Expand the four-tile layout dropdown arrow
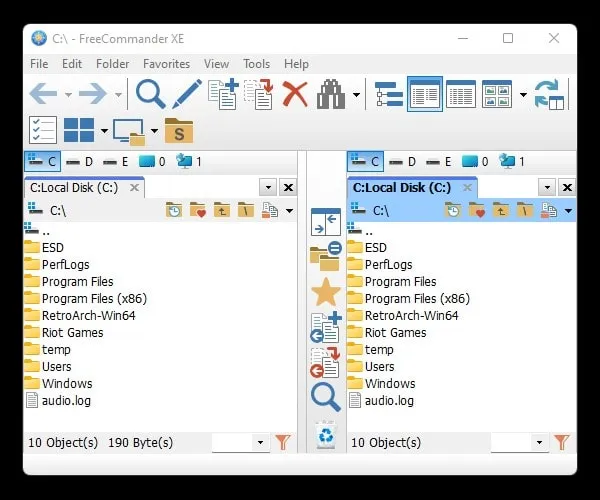Screen dimensions: 600x500 104,131
